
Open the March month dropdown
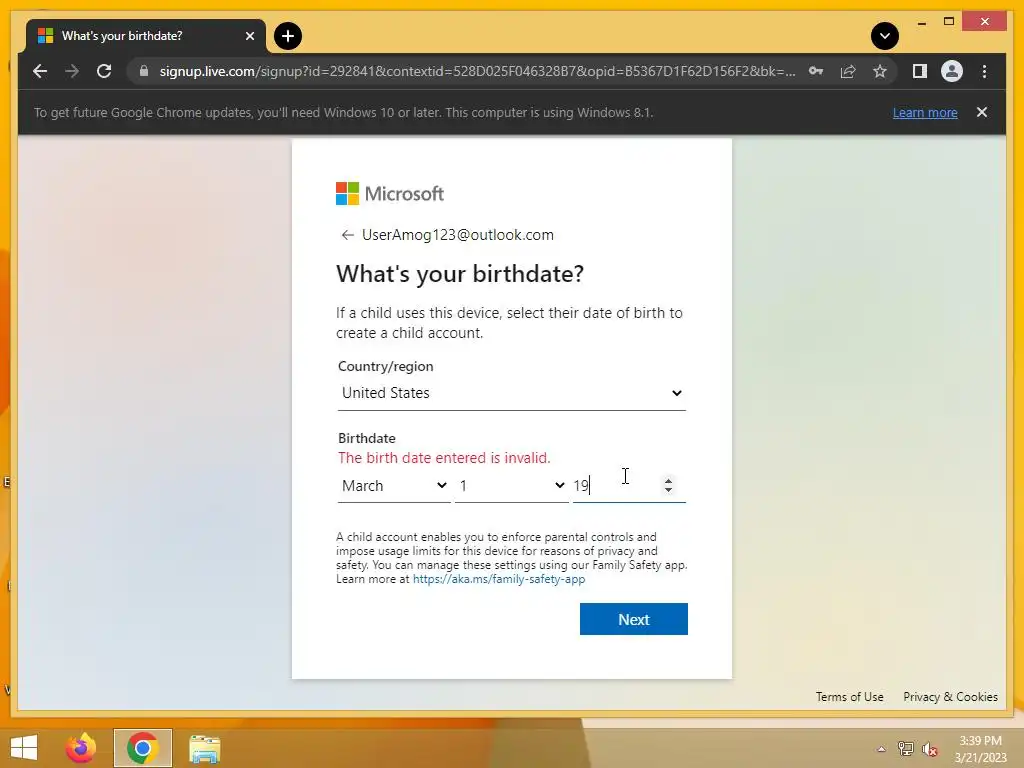[x=394, y=486]
